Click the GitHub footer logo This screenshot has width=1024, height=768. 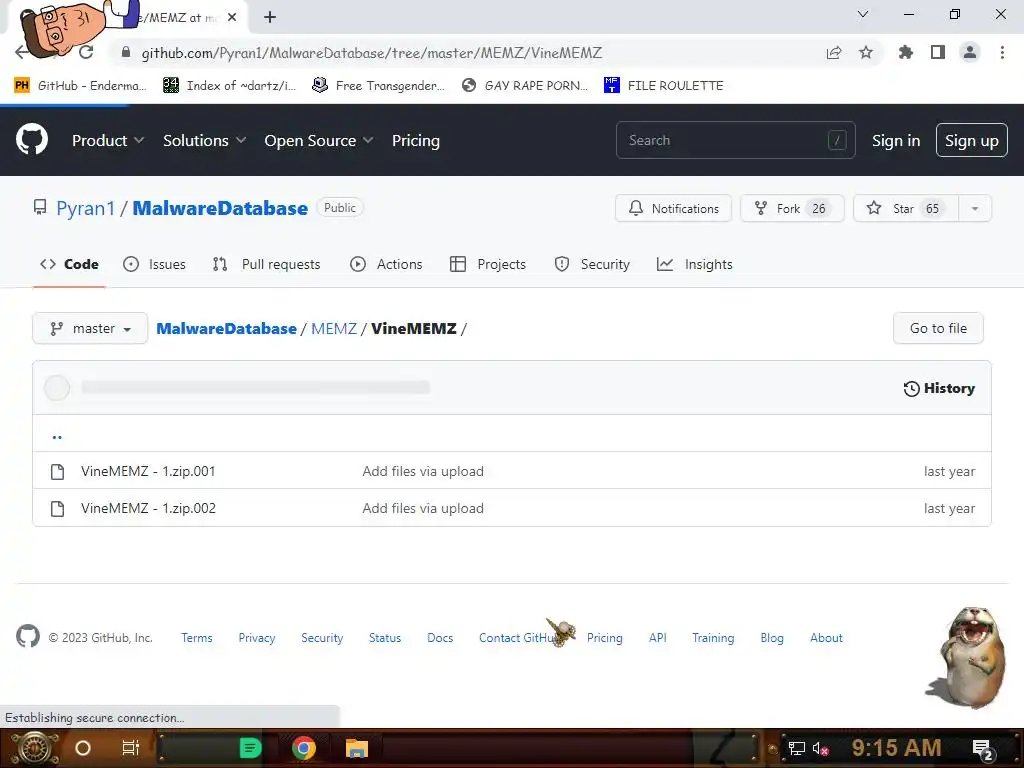click(x=28, y=636)
